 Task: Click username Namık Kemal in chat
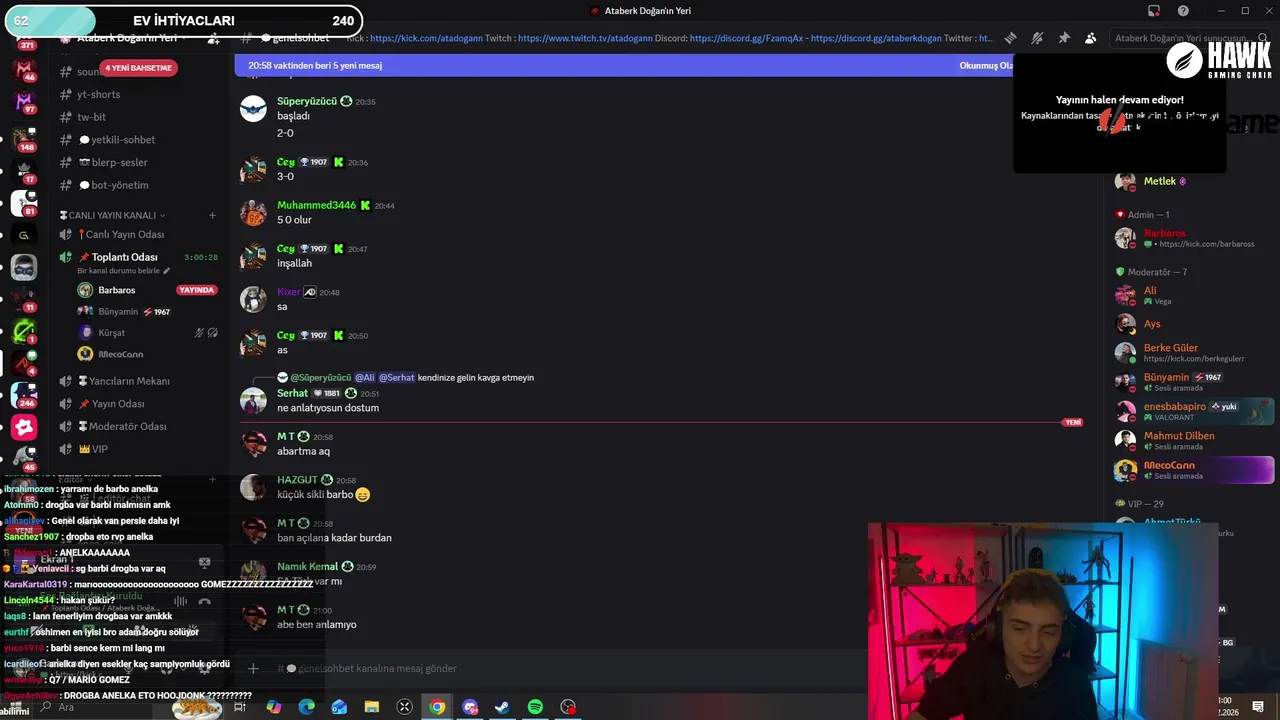(307, 567)
